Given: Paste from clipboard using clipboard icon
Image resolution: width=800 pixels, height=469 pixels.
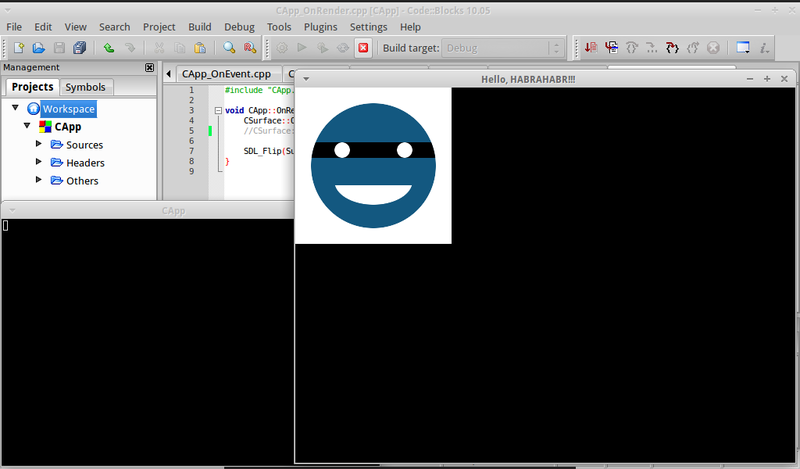Looking at the screenshot, I should click(200, 48).
